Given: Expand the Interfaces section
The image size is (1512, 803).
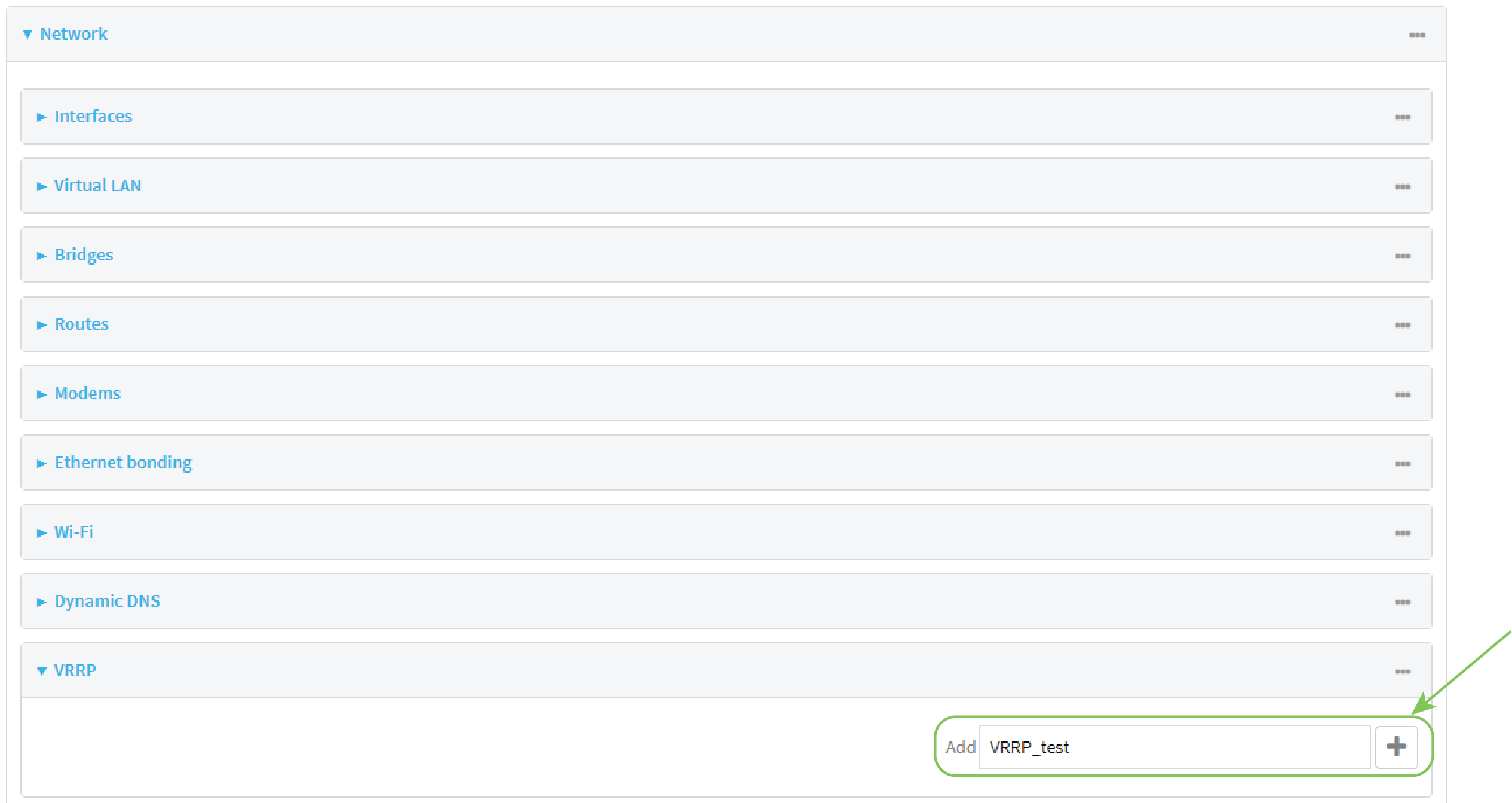Looking at the screenshot, I should point(42,117).
